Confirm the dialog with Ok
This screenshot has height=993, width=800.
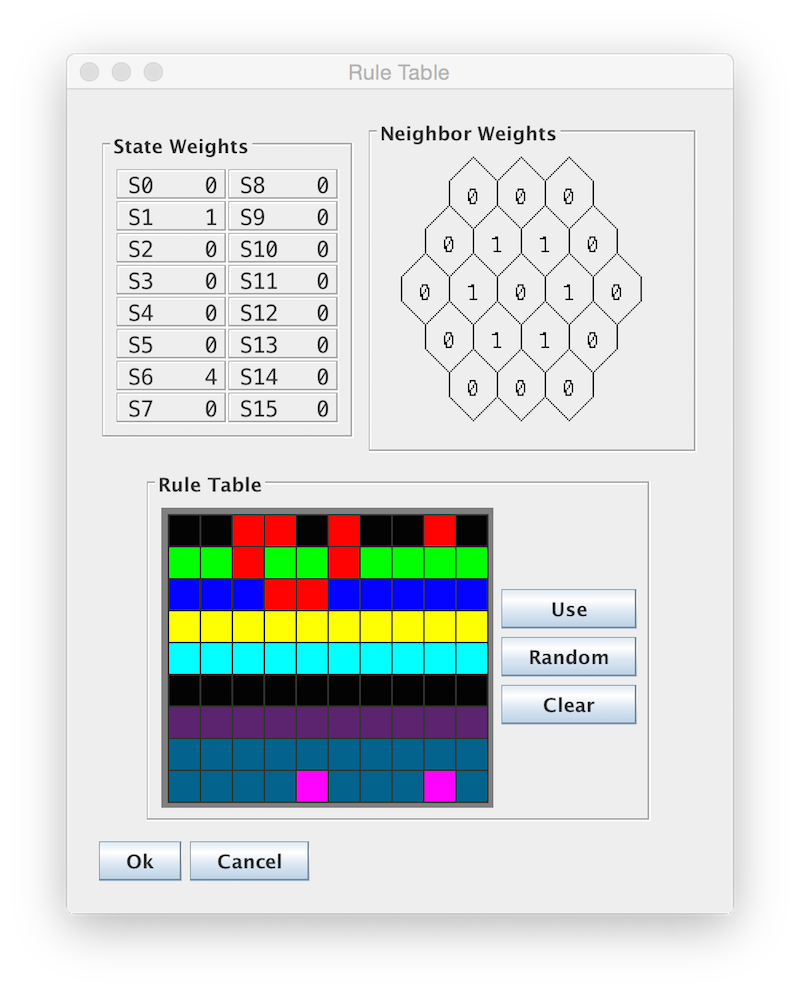tap(139, 861)
